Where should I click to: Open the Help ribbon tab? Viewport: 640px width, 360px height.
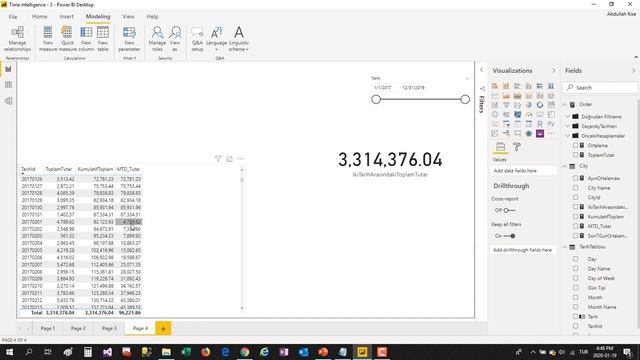(152, 17)
